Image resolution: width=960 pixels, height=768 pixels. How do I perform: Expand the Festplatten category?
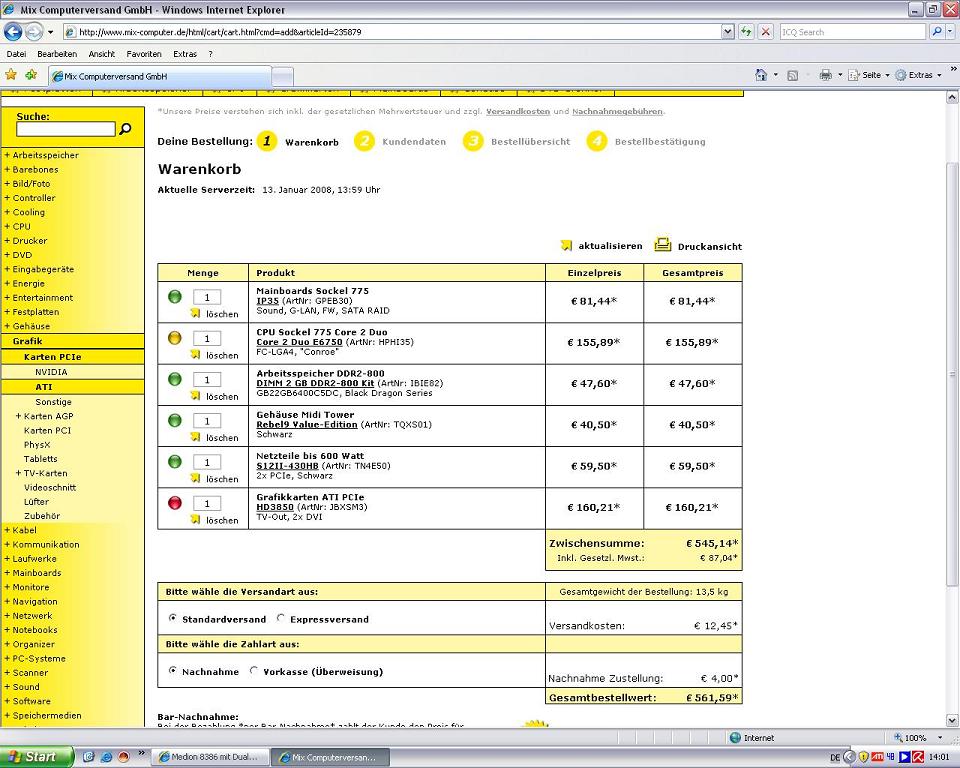7,312
